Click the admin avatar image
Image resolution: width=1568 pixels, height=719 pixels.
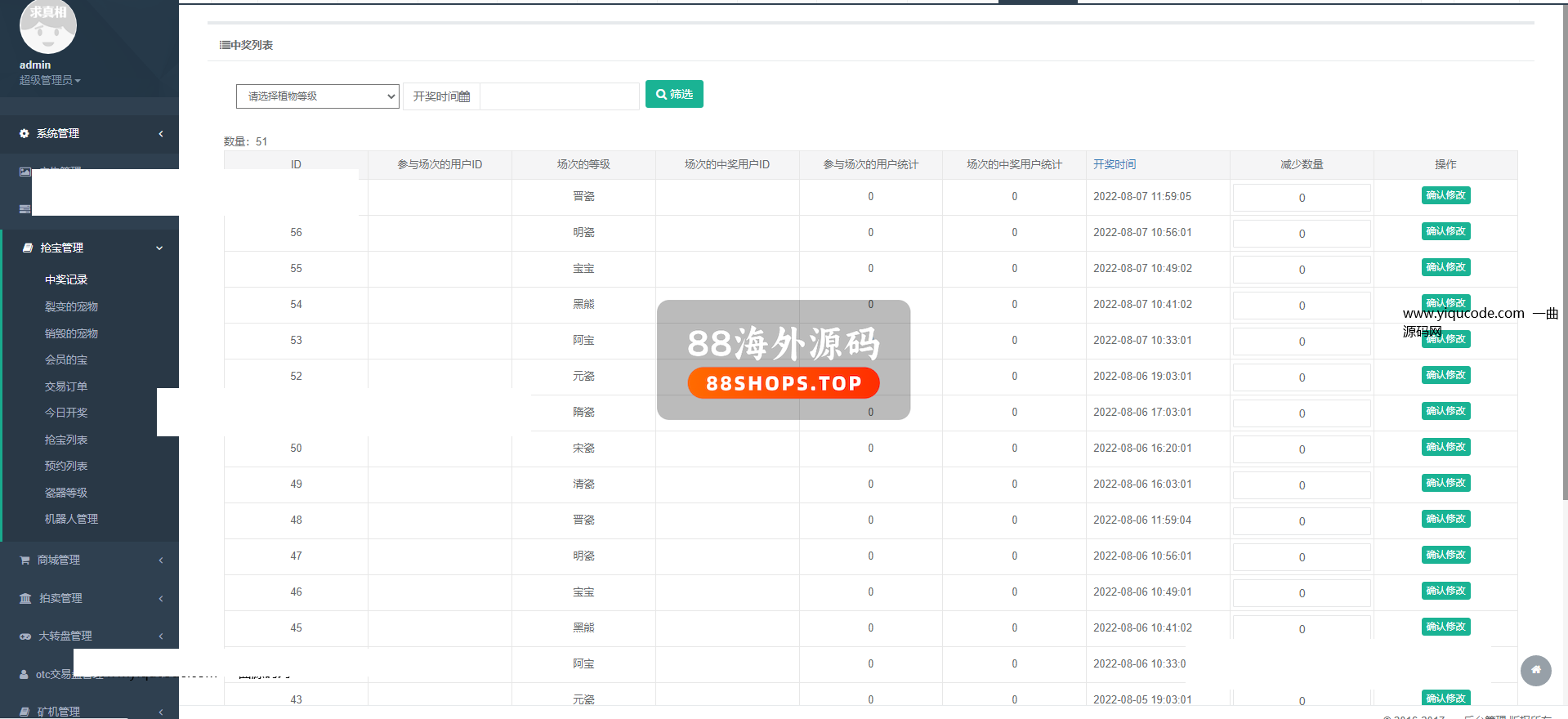click(x=47, y=26)
